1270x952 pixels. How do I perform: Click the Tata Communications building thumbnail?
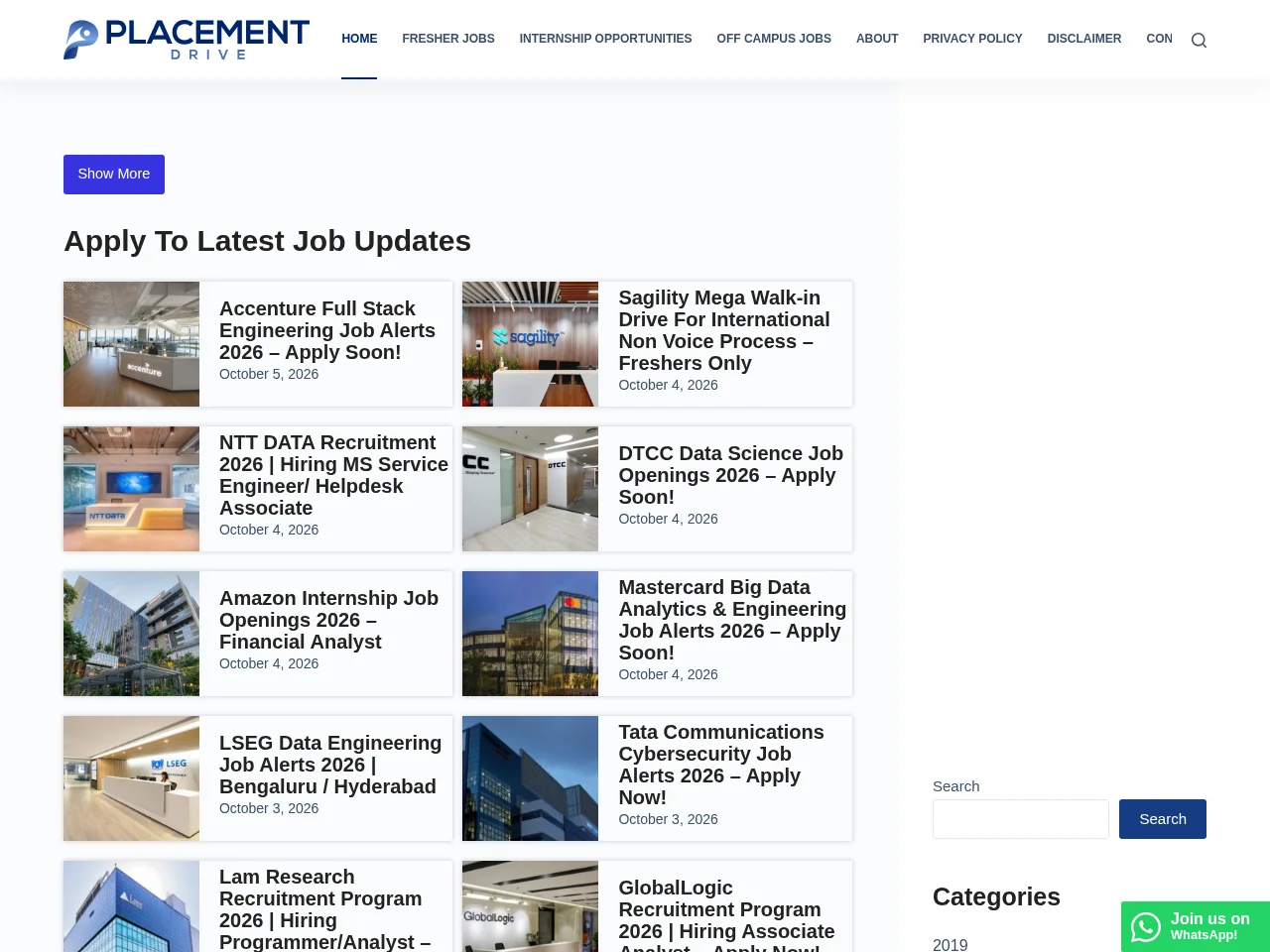[x=530, y=778]
